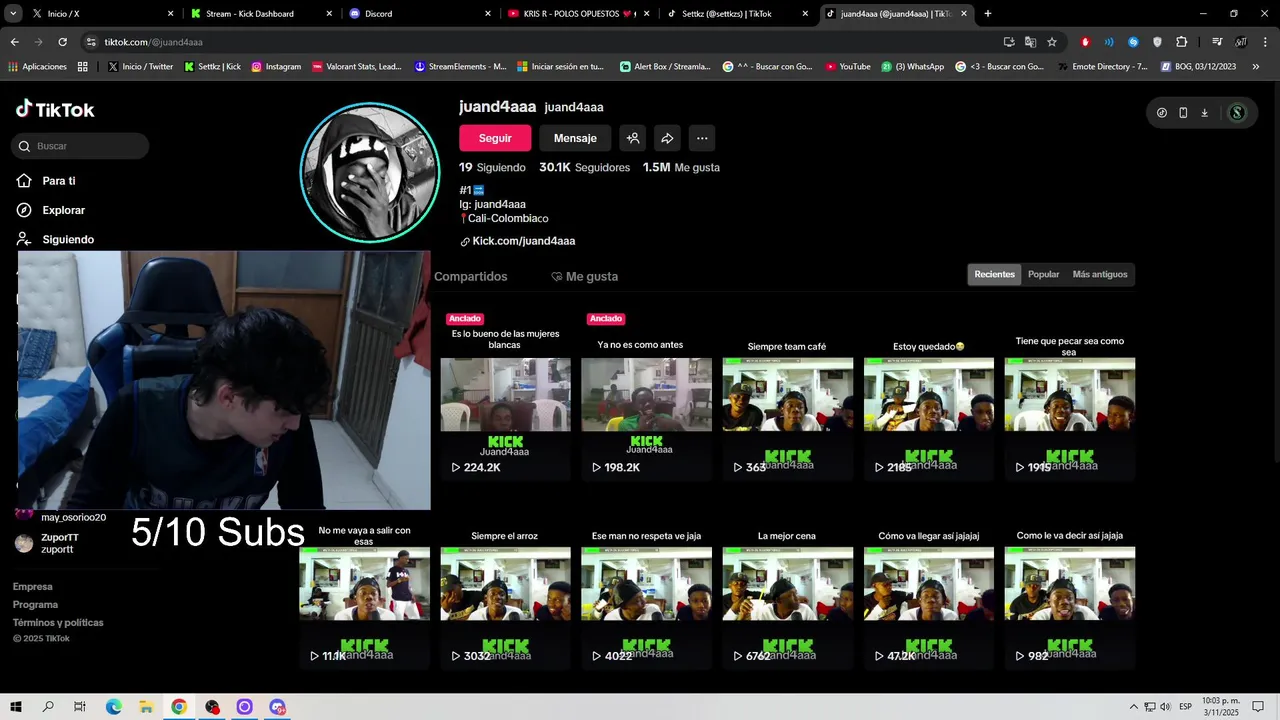Go to the Siguiendo feed
The width and height of the screenshot is (1280, 720).
click(56, 239)
